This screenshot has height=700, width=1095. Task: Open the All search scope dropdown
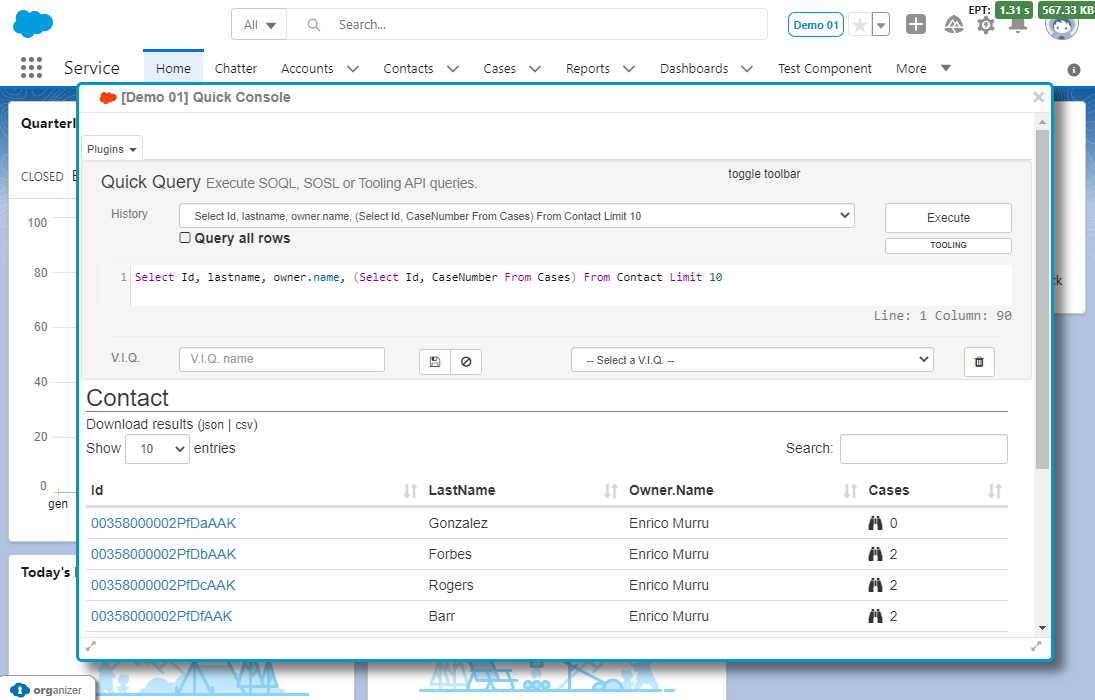point(259,25)
